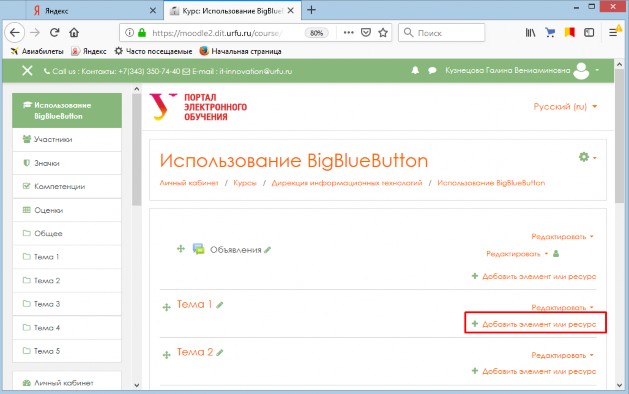Open Тема 1 Редактировать dropdown
Image resolution: width=629 pixels, height=394 pixels.
(562, 307)
